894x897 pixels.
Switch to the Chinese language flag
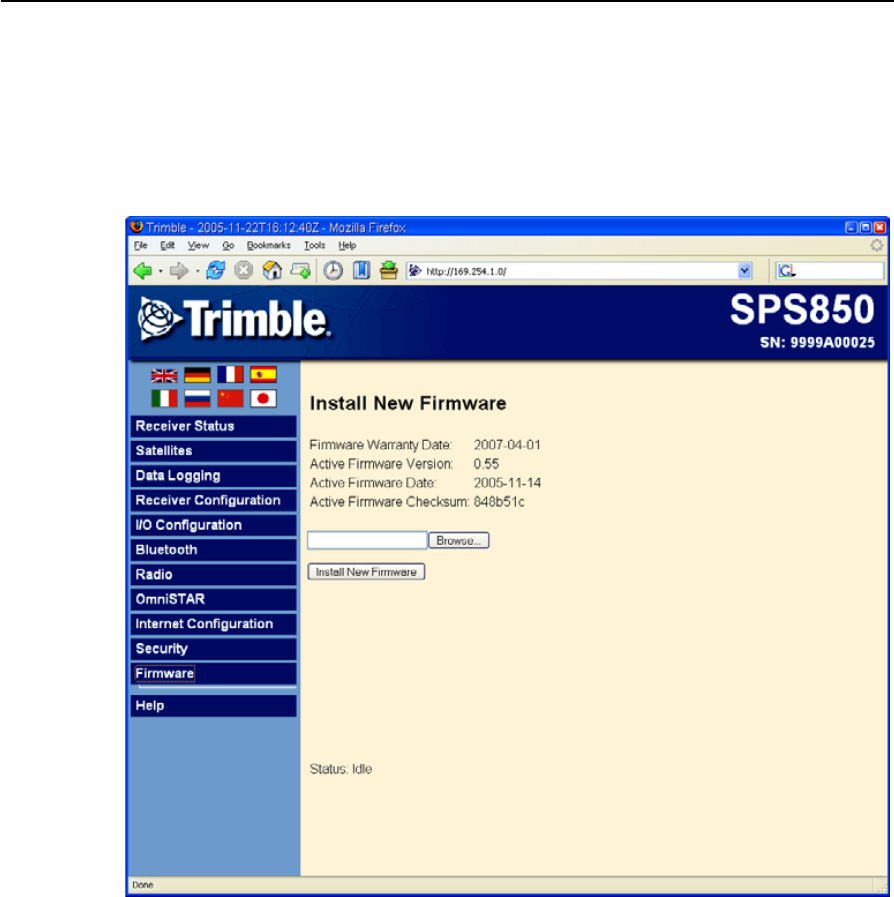pyautogui.click(x=231, y=399)
